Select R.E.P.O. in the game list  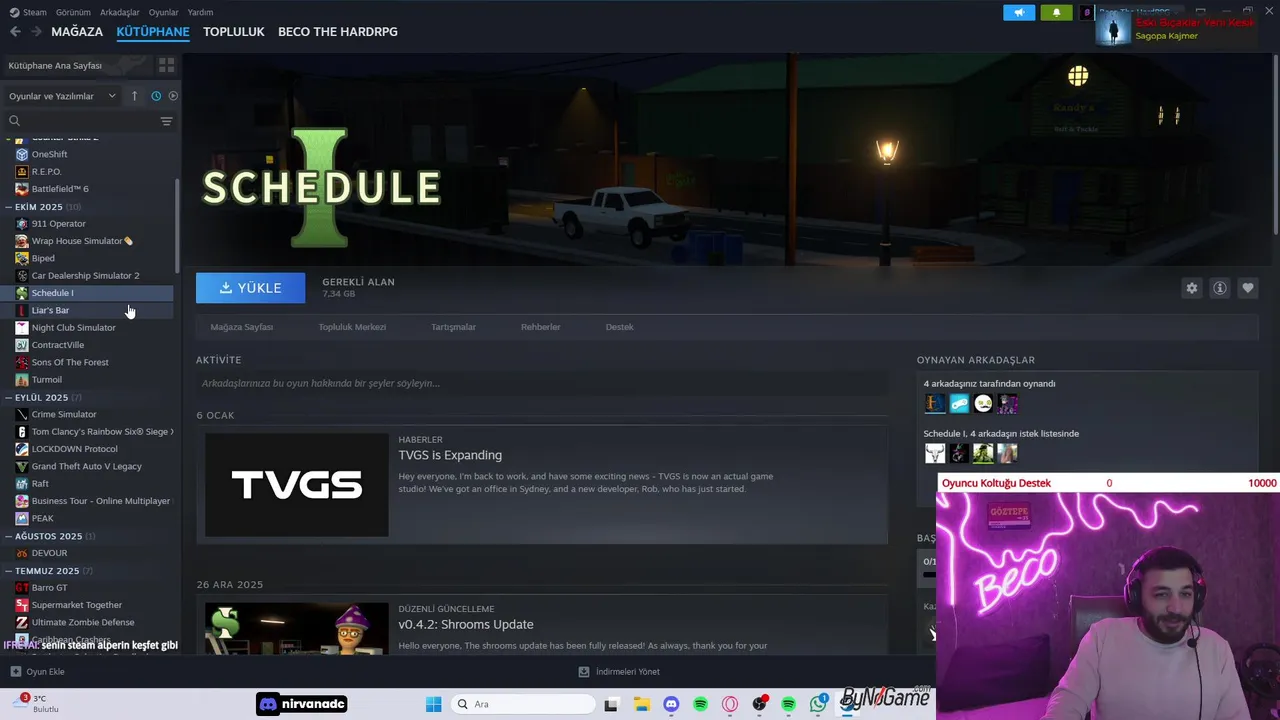tap(46, 171)
